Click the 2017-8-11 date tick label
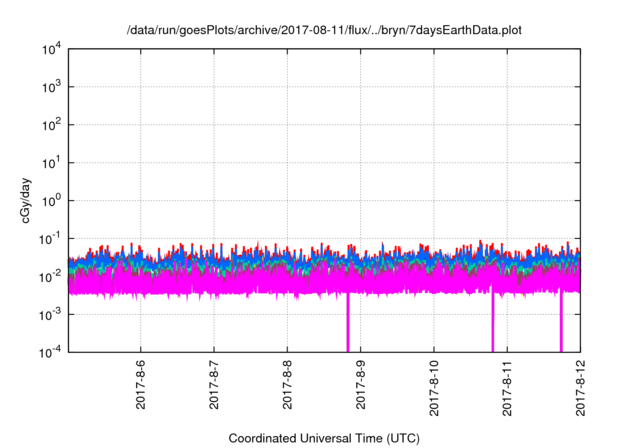The width and height of the screenshot is (640, 448). pyautogui.click(x=507, y=388)
